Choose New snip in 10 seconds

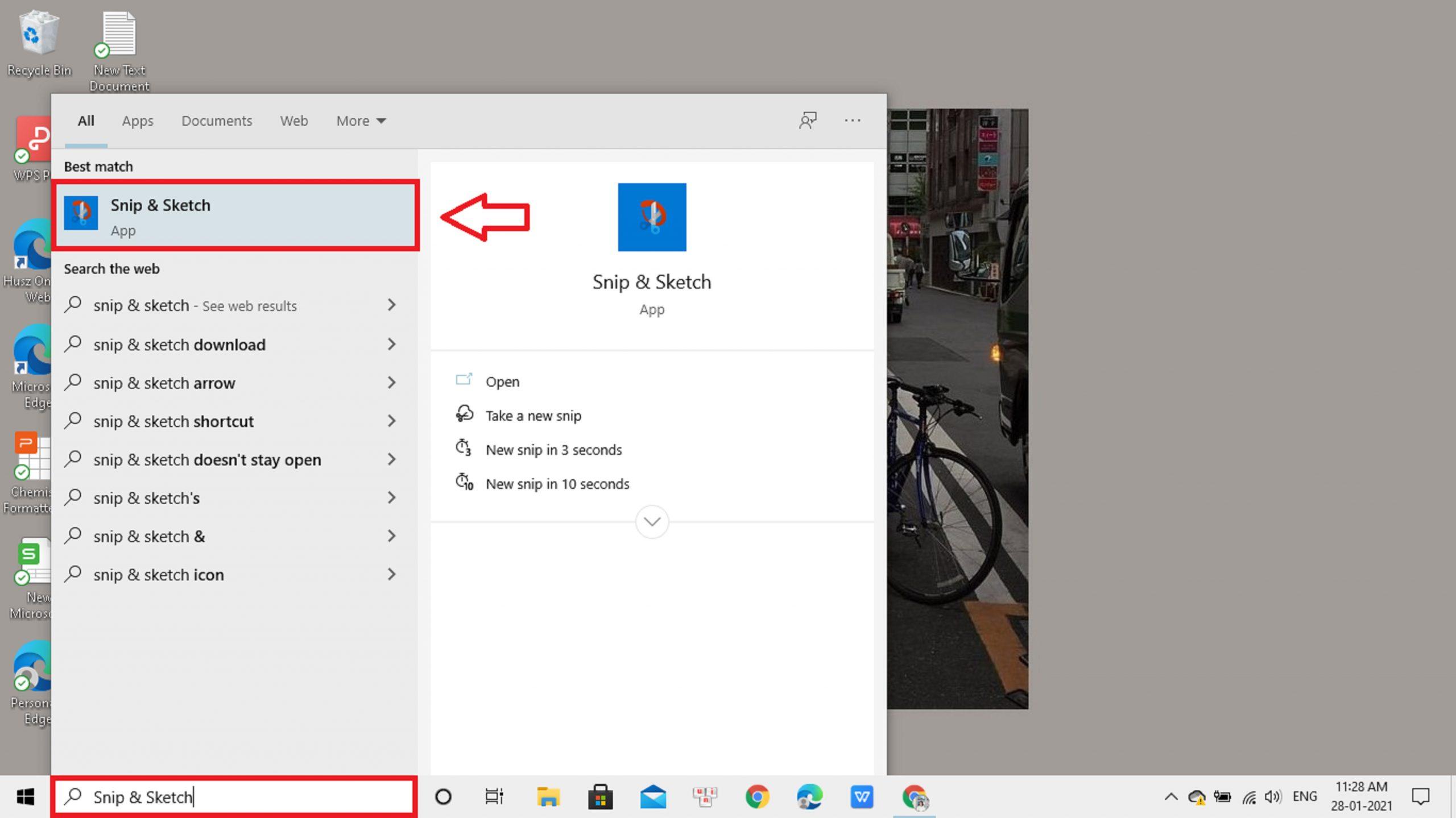coord(557,484)
